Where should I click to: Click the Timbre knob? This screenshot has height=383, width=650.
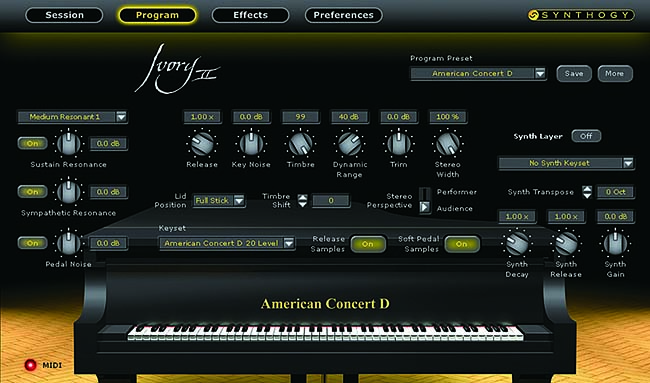tap(301, 144)
